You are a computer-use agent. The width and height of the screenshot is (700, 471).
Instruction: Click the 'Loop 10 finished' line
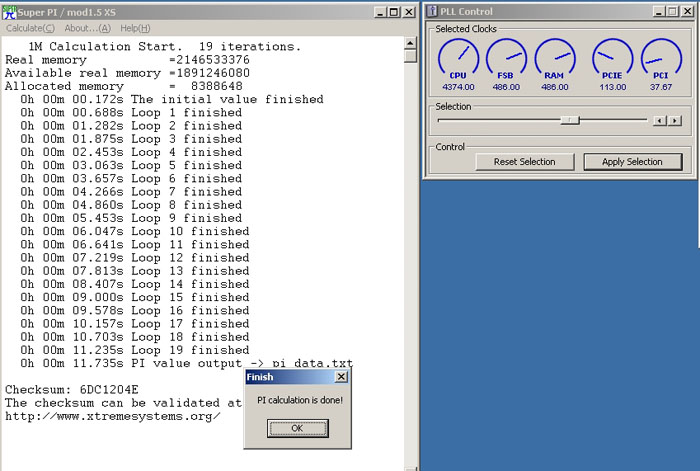pos(134,231)
